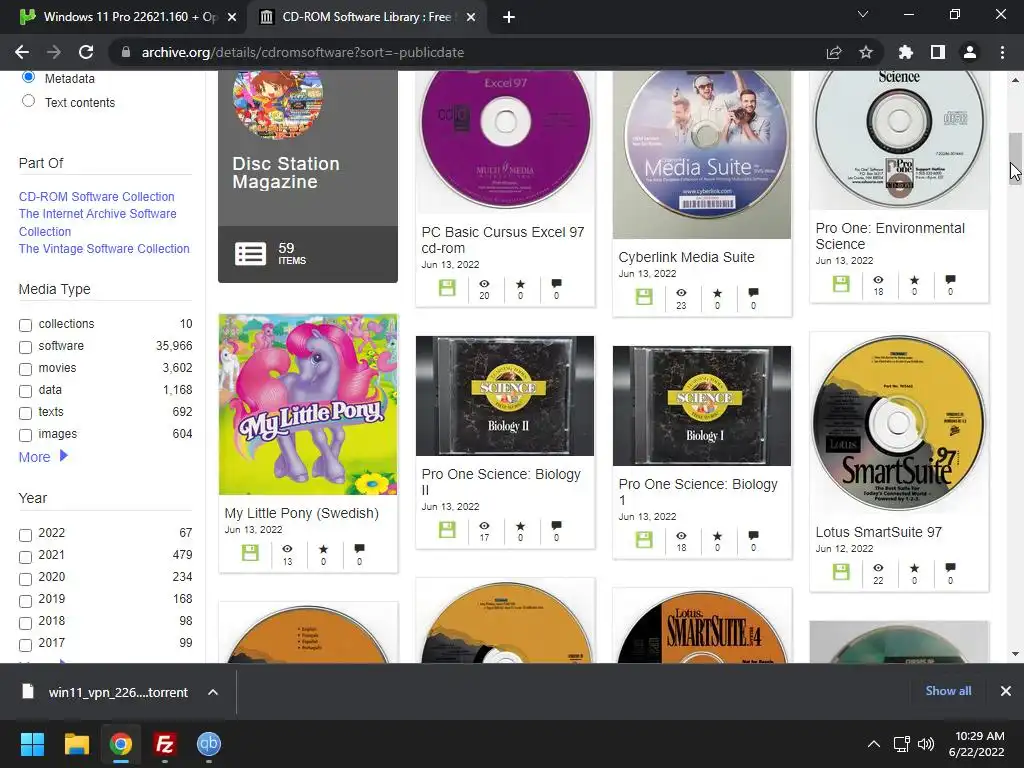Click the scrollbar down arrow
The width and height of the screenshot is (1024, 768).
point(1015,654)
